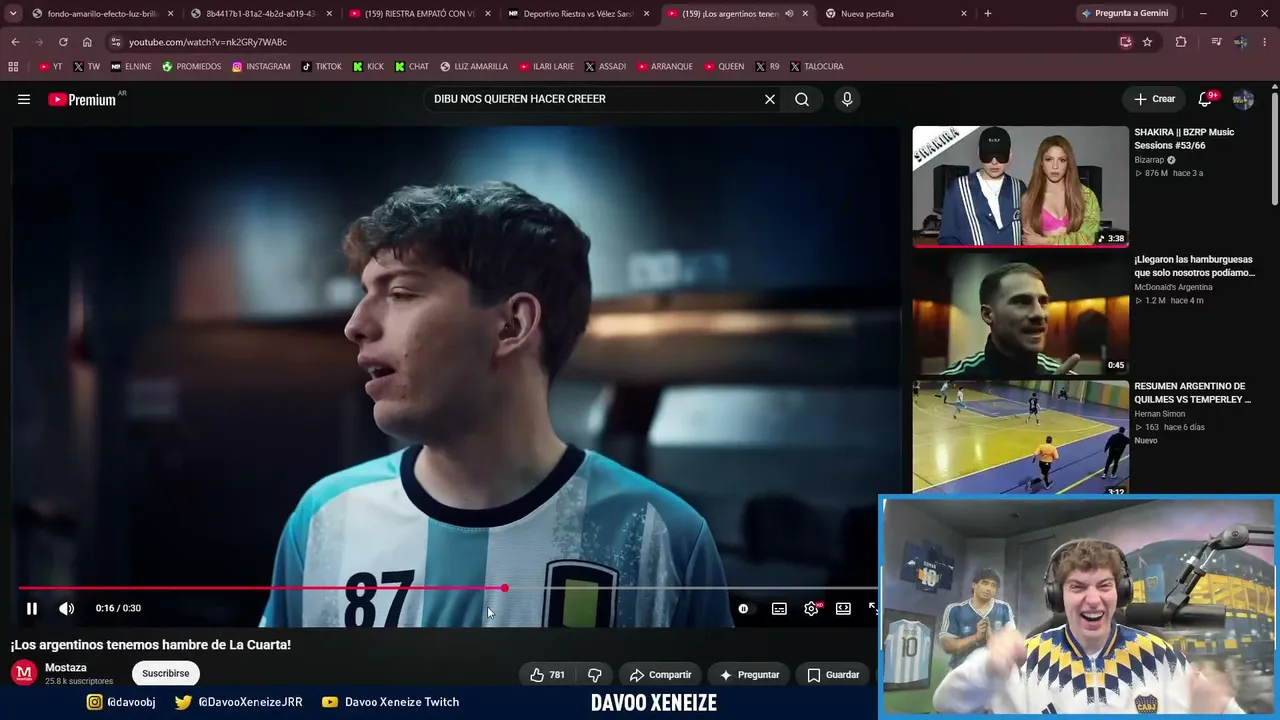
Task: Mute the tab using its speaker icon
Action: [789, 14]
